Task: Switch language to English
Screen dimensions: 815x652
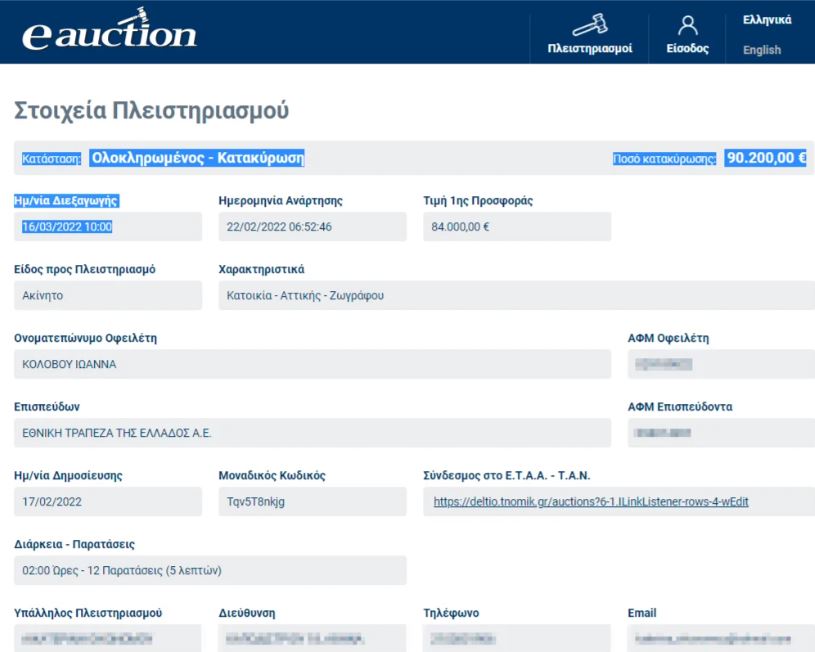Action: tap(762, 50)
